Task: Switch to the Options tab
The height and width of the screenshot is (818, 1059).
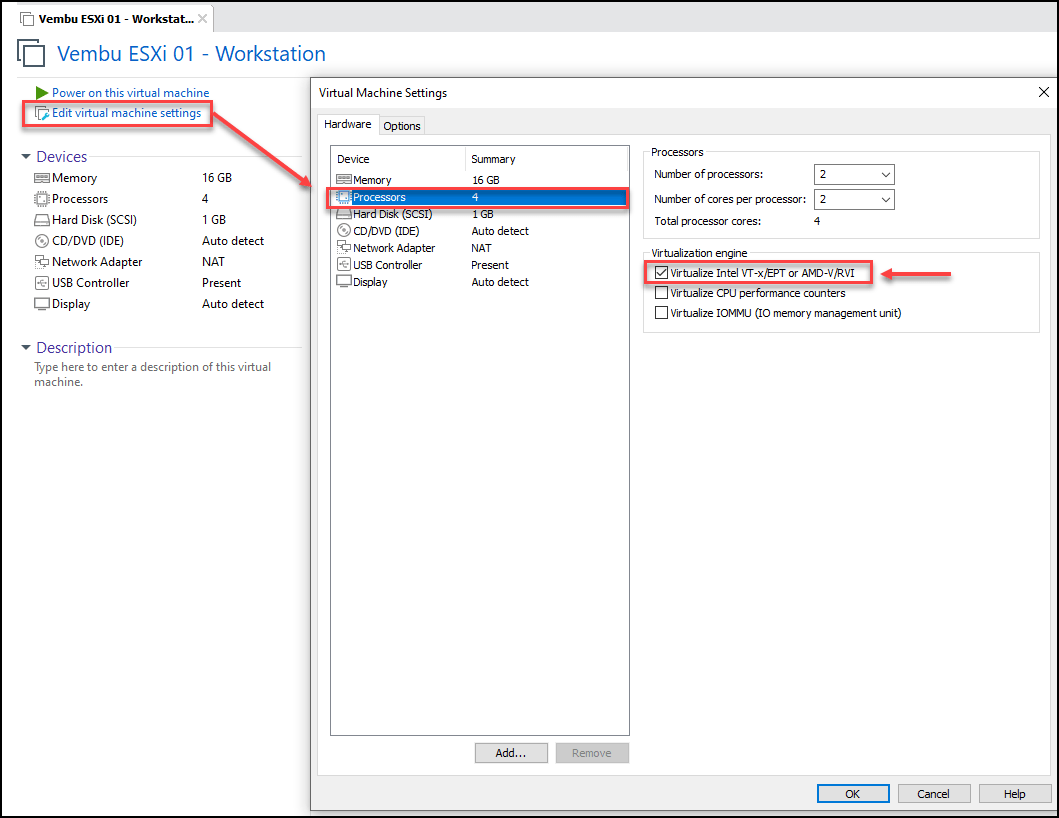Action: (x=402, y=126)
